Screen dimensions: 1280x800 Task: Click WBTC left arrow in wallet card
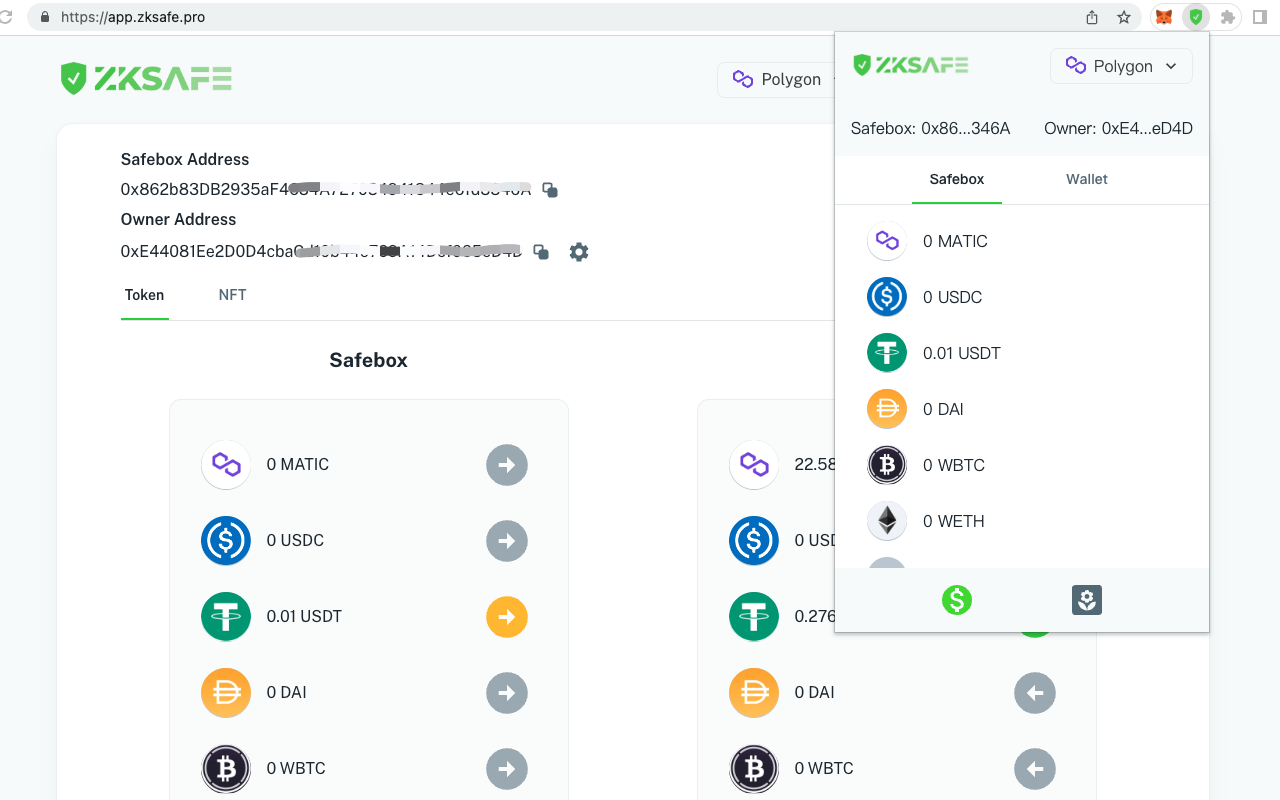(x=1035, y=769)
